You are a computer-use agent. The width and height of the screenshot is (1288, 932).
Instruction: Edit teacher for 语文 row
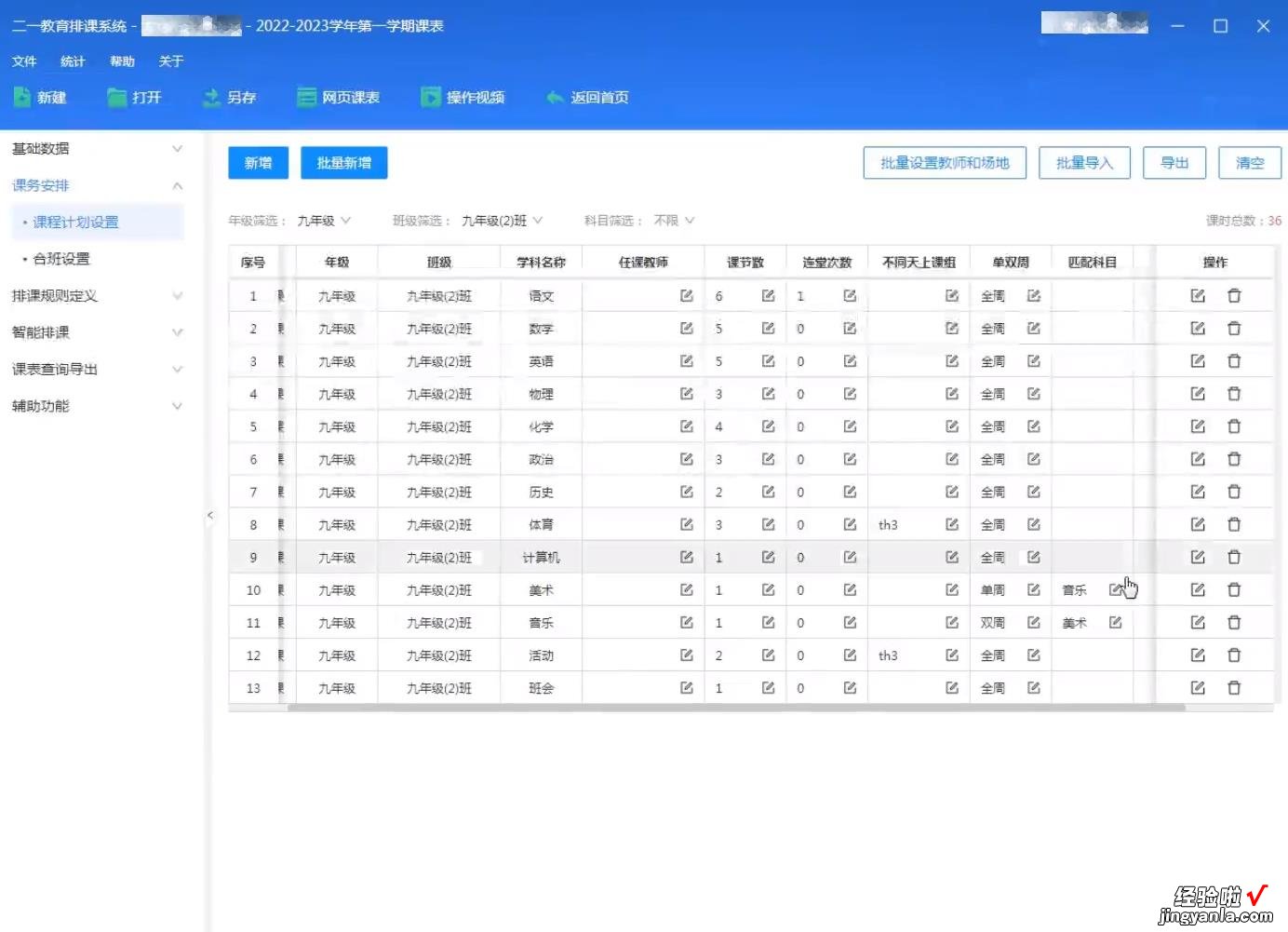687,296
